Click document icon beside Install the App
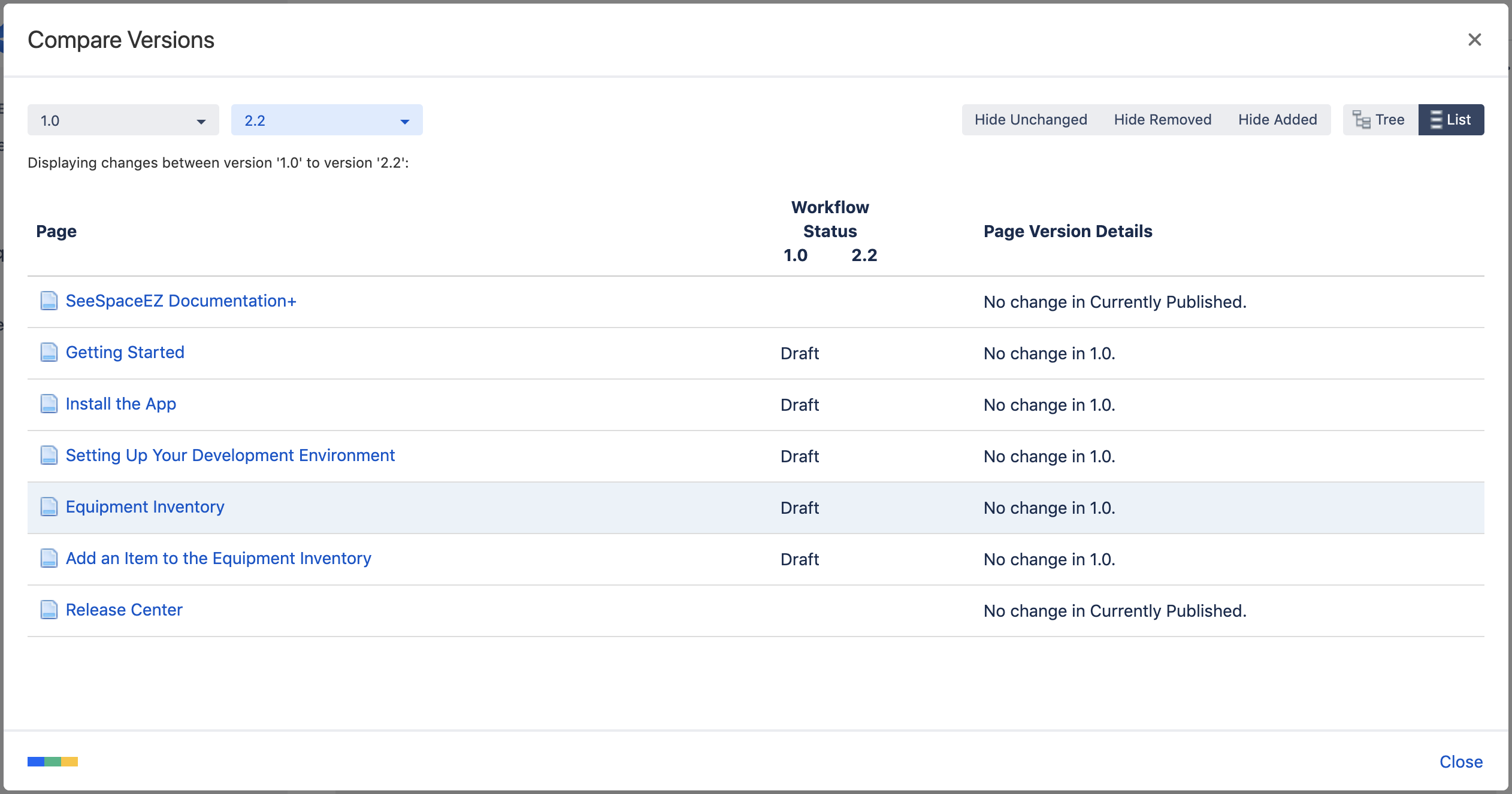 (49, 404)
